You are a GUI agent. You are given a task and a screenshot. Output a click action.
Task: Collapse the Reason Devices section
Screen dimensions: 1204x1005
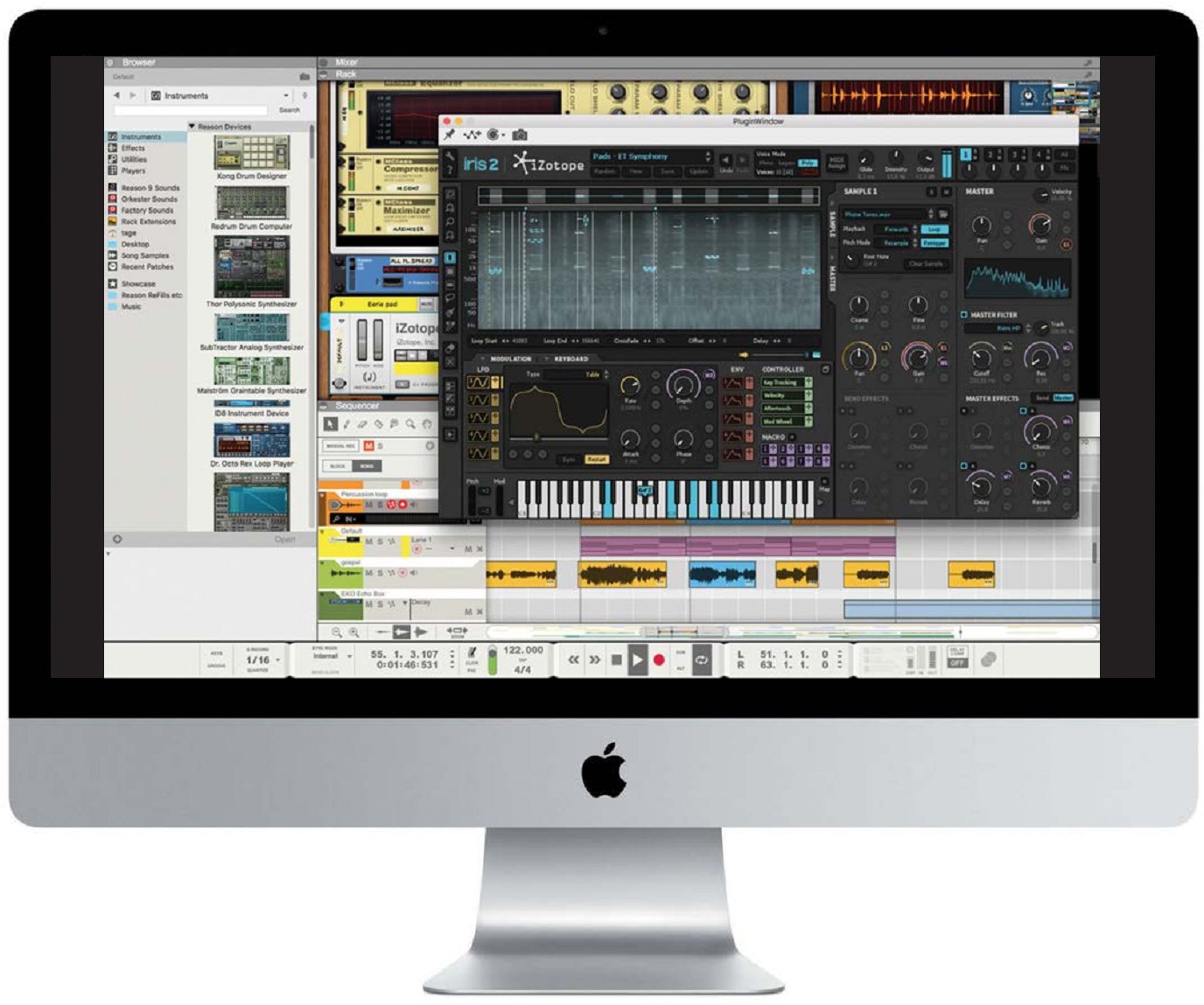(192, 127)
